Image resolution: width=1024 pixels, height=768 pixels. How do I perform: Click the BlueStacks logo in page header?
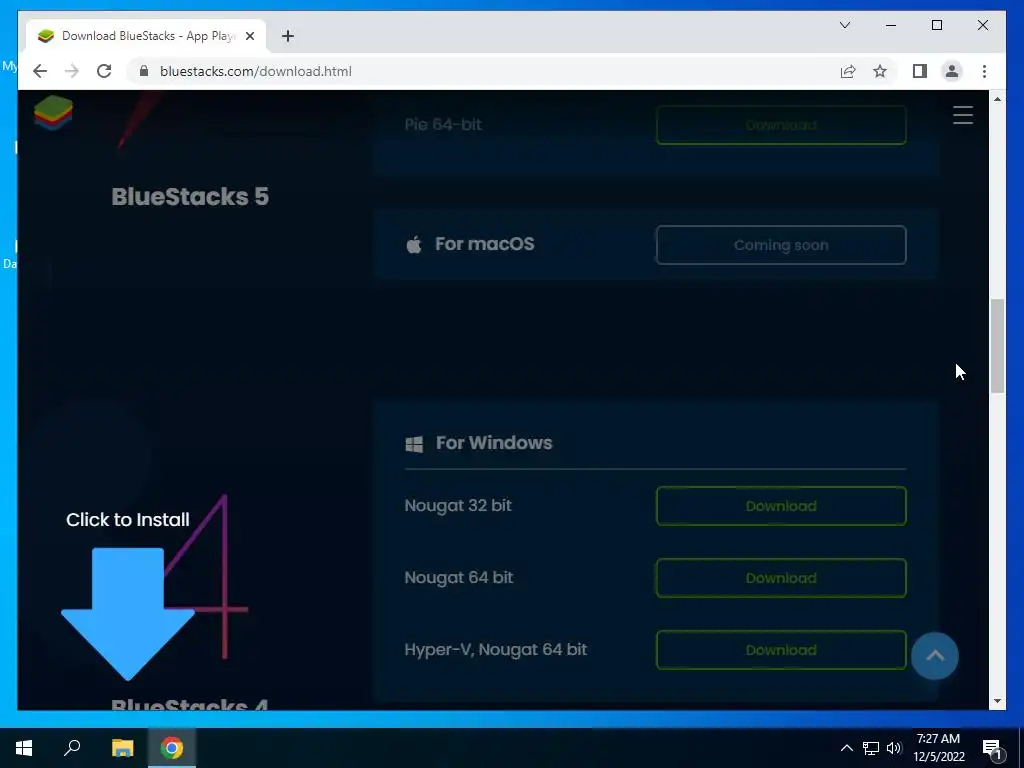point(54,112)
